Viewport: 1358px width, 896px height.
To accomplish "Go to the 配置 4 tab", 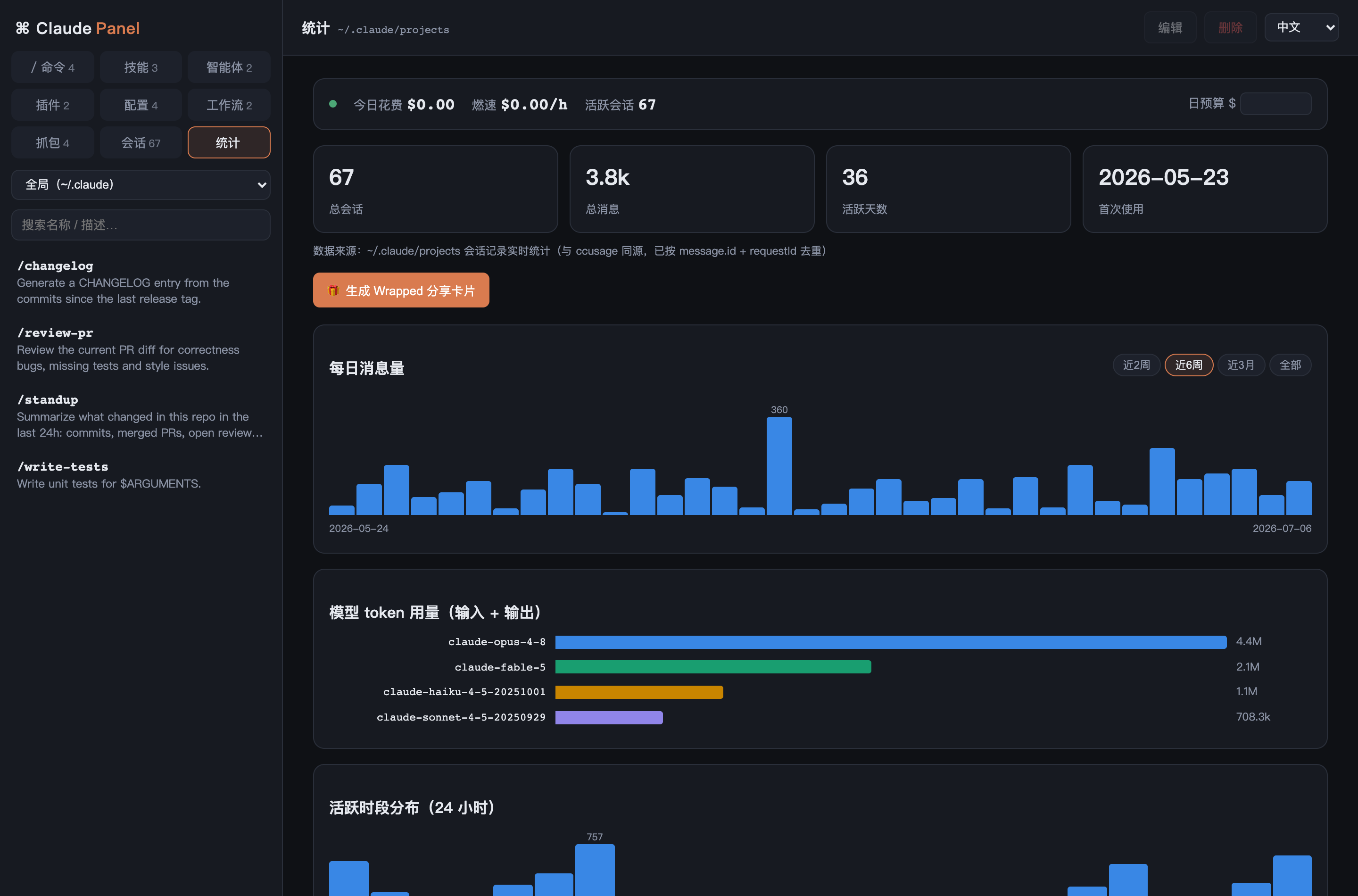I will point(141,105).
